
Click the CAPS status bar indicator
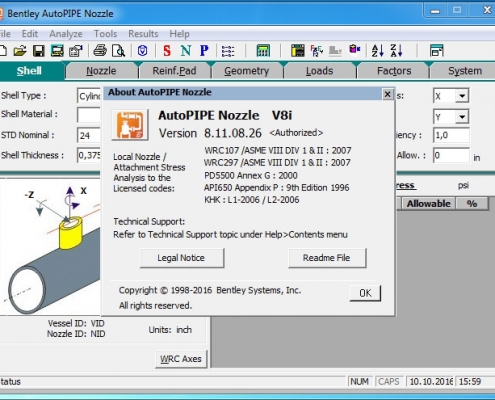[388, 381]
